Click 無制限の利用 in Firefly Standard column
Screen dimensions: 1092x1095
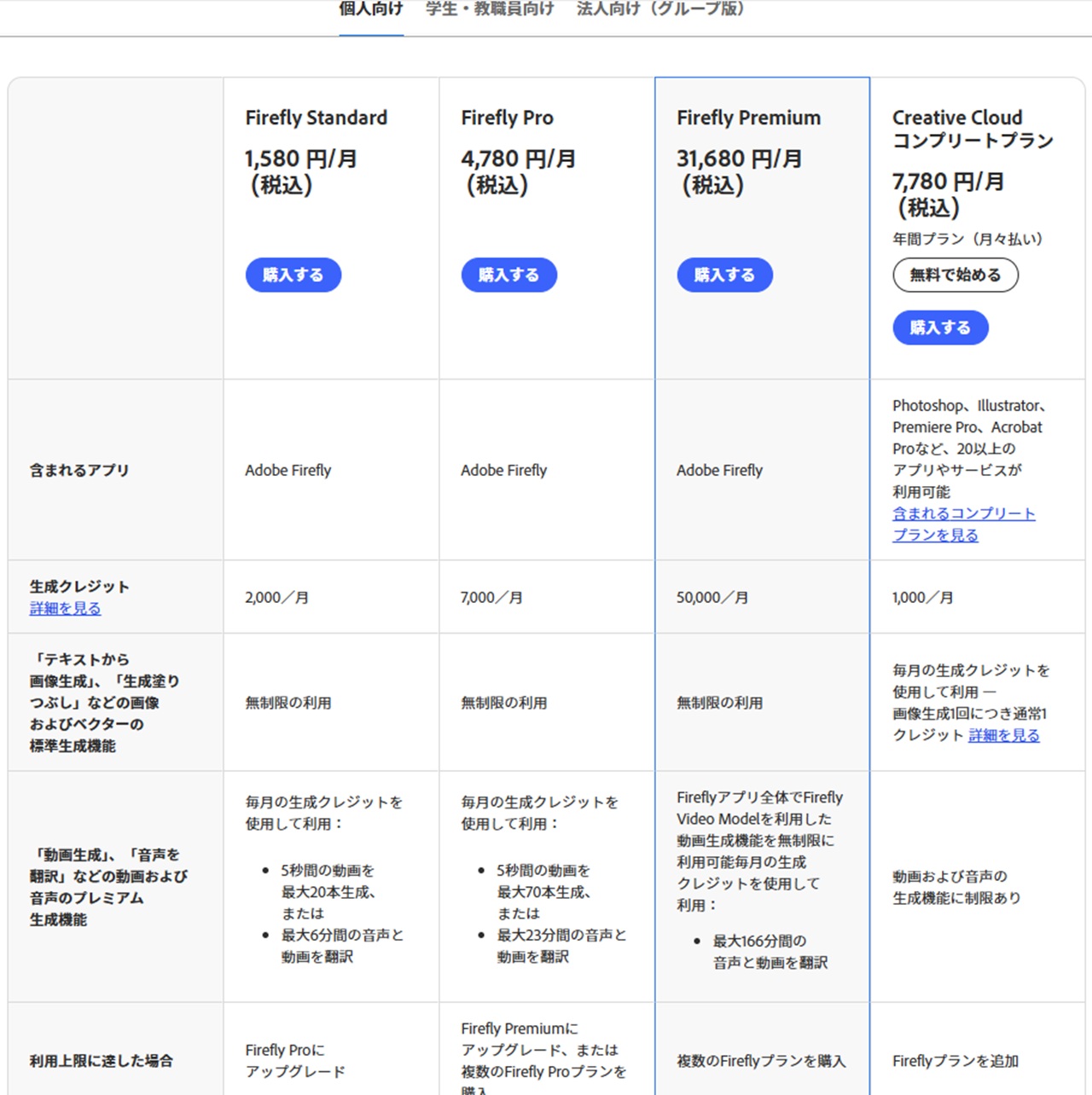pyautogui.click(x=288, y=703)
